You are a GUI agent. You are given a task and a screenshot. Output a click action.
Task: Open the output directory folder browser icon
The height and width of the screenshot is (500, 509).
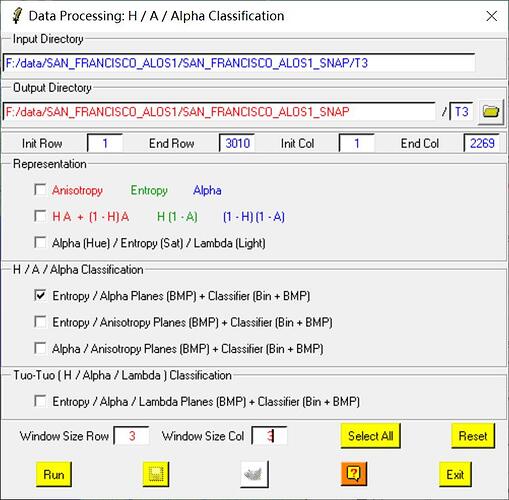(490, 112)
